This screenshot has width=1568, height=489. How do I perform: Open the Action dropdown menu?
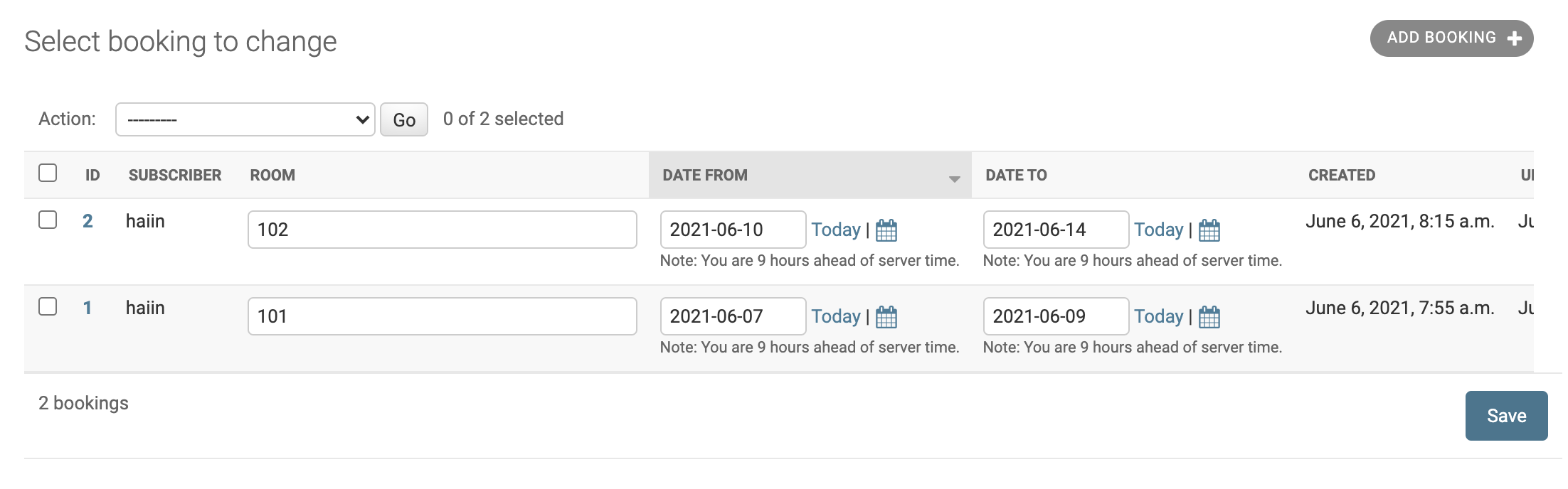tap(245, 119)
